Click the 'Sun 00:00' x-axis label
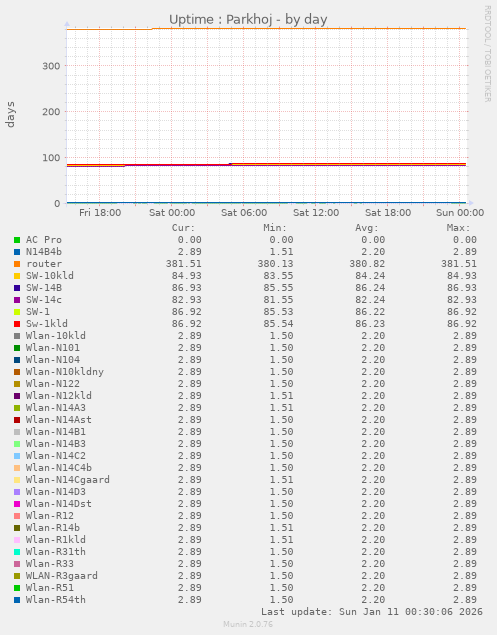The height and width of the screenshot is (635, 497). tap(460, 213)
